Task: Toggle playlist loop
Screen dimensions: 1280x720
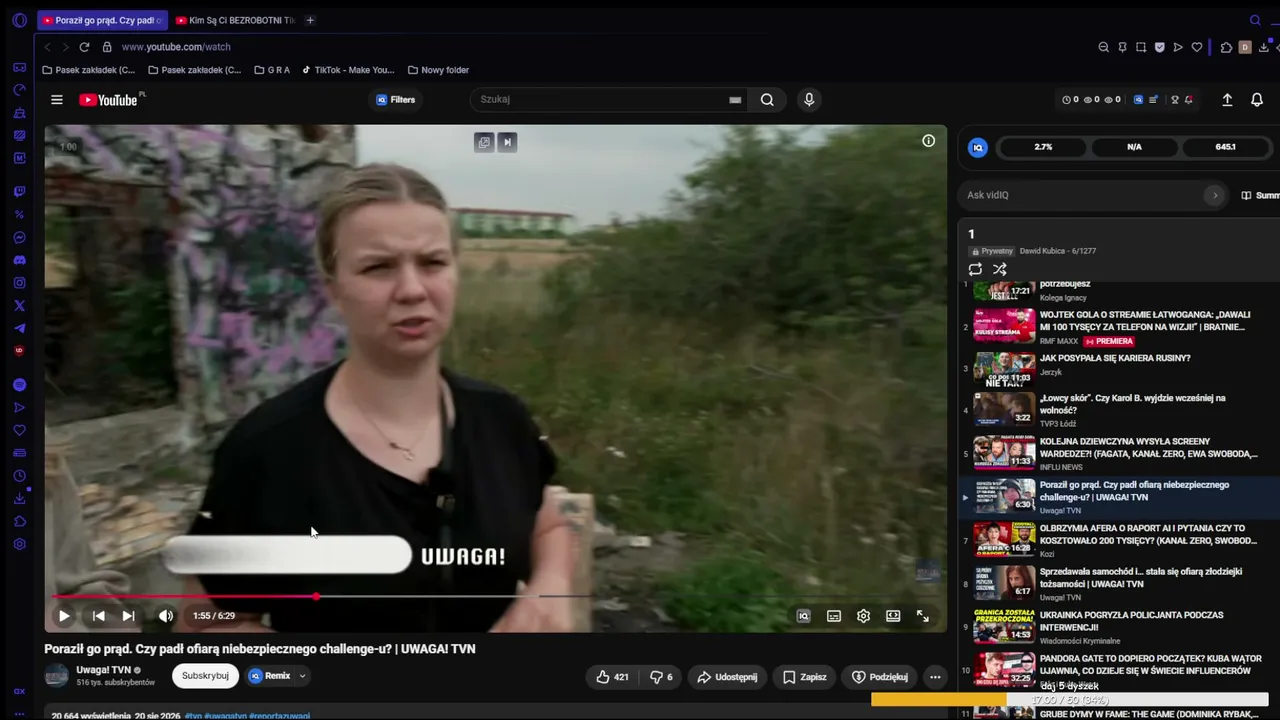Action: [x=975, y=269]
